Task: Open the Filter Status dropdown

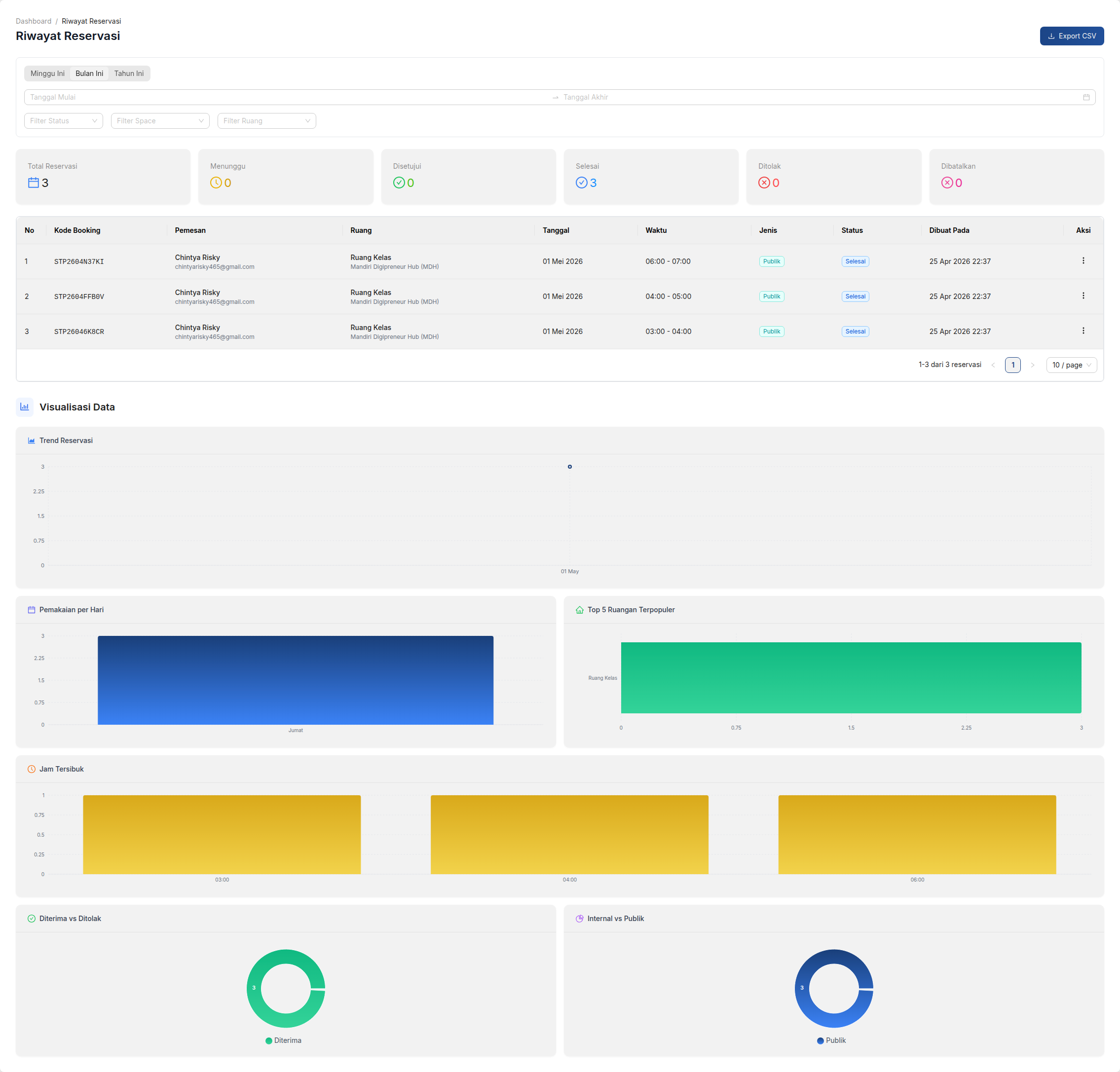Action: (x=64, y=120)
